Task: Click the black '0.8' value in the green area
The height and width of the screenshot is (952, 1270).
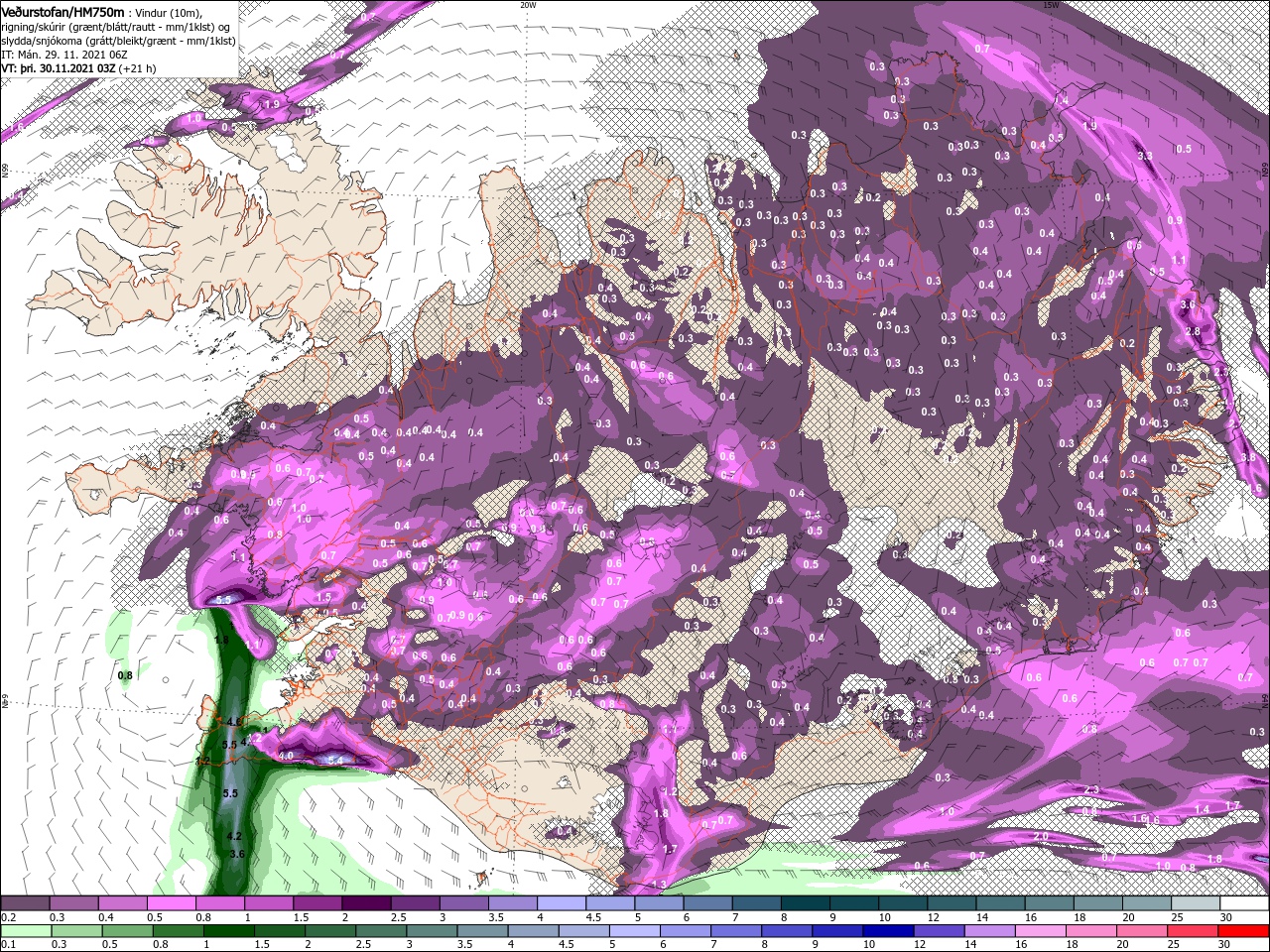Action: (125, 675)
